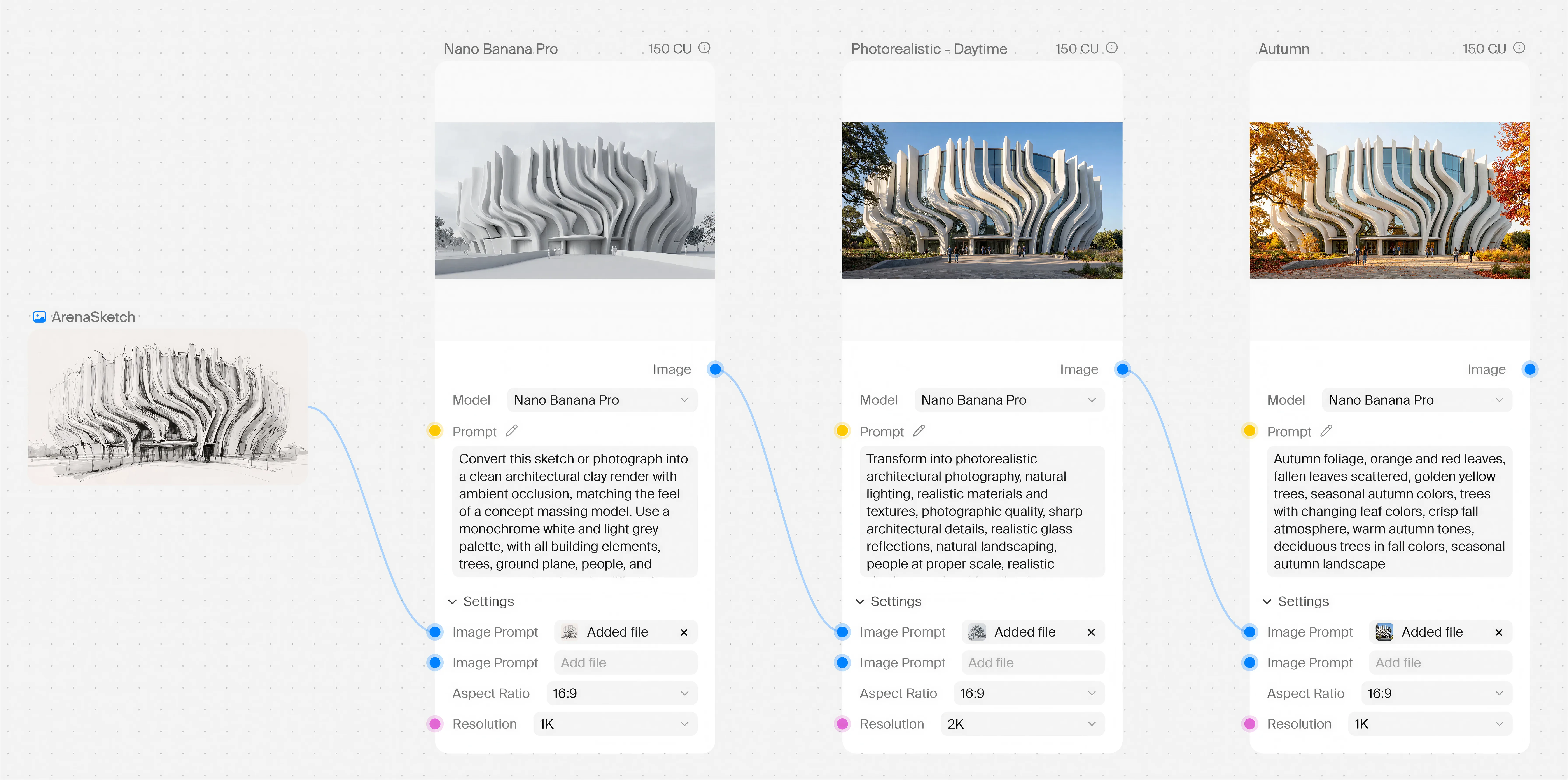Edit prompt pencil icon in Photorealistic - Daytime node
This screenshot has width=1568, height=780.
919,431
